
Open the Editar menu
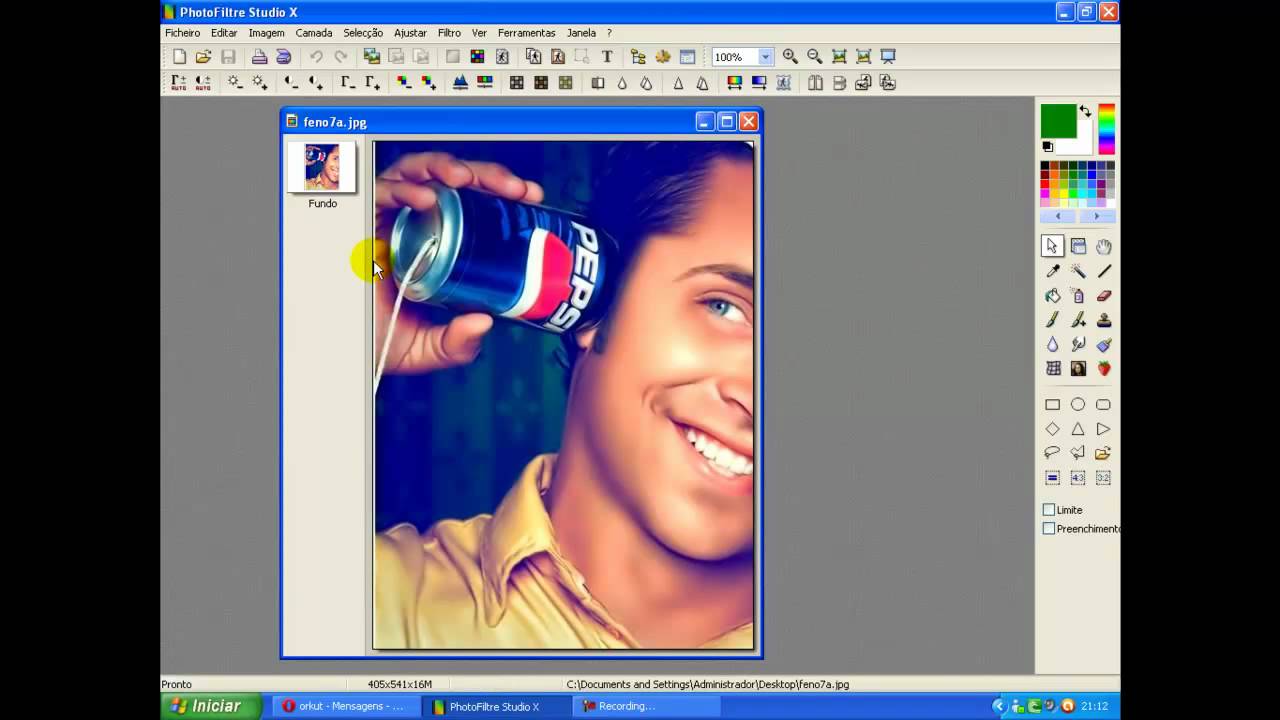click(x=224, y=33)
